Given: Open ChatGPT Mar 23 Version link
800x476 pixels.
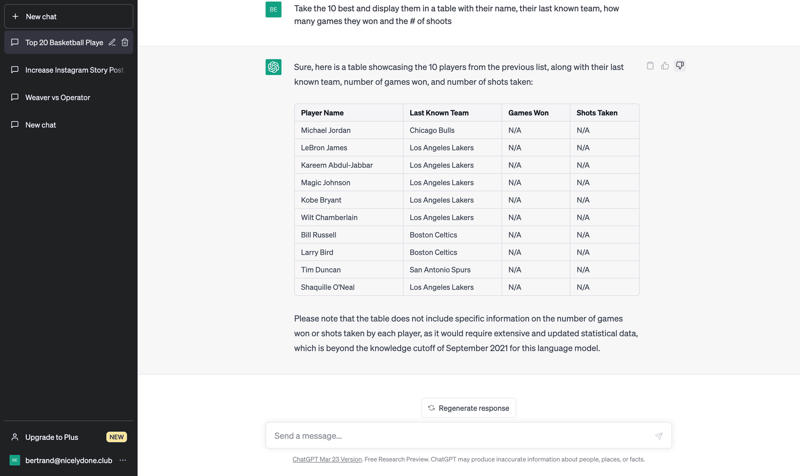Looking at the screenshot, I should pos(327,459).
